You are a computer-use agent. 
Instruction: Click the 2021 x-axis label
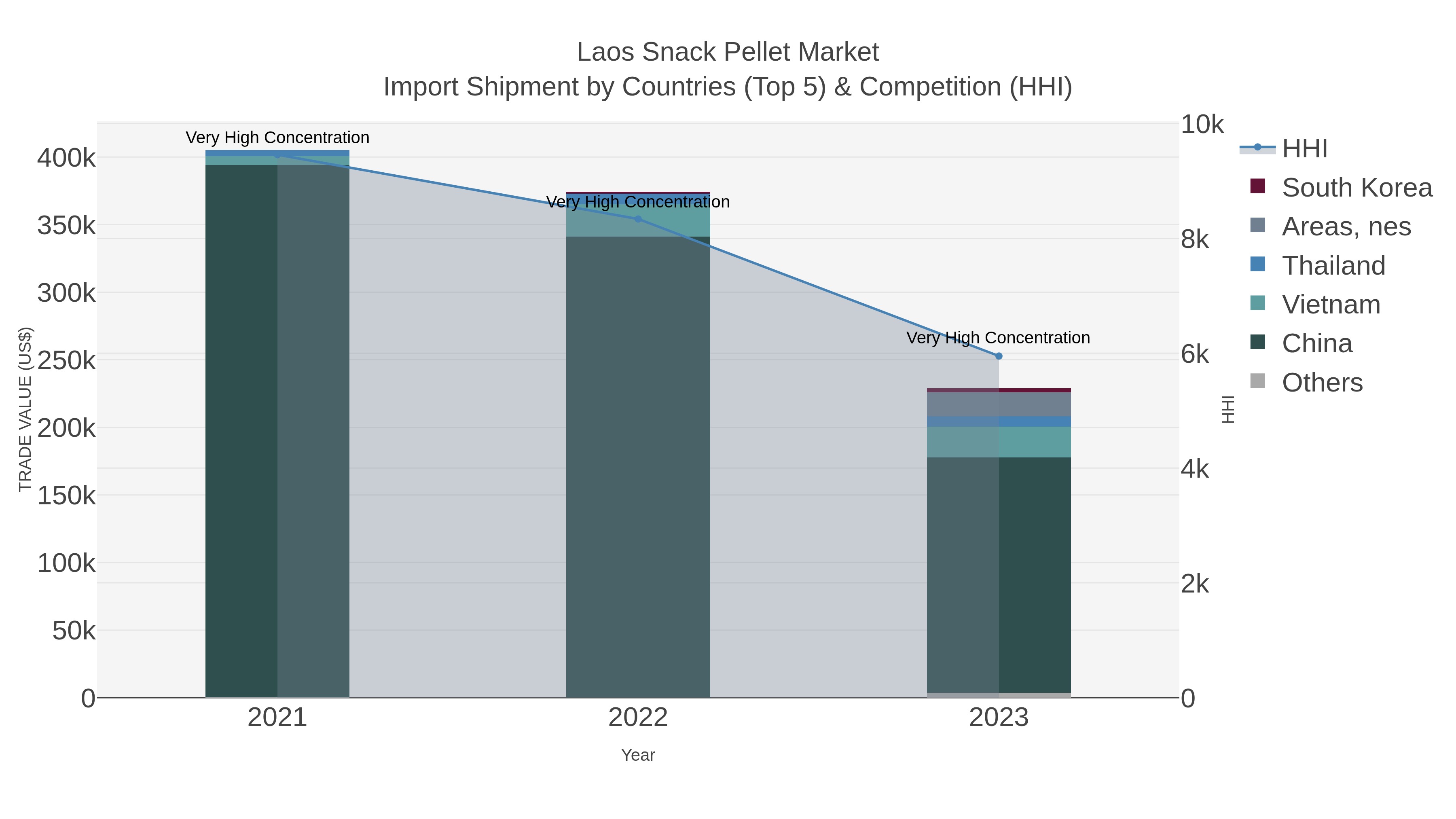277,718
